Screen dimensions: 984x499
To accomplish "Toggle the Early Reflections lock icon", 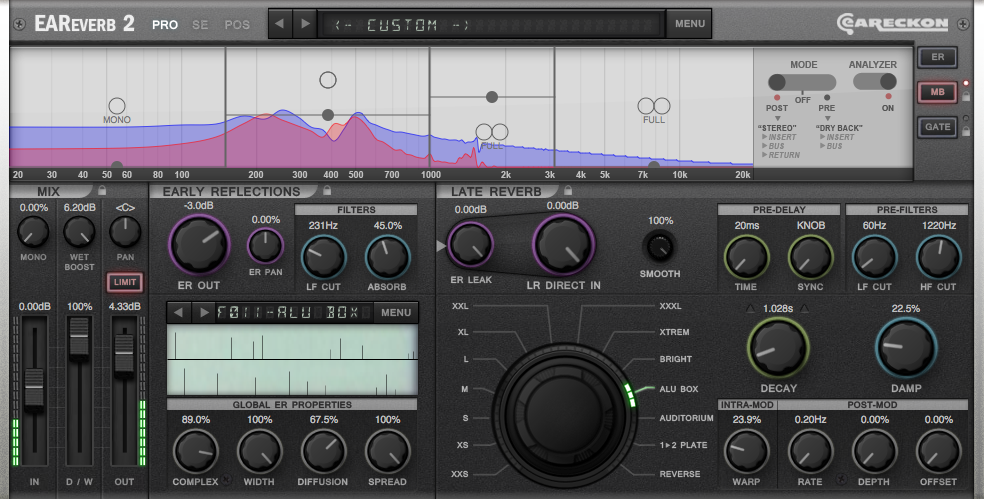I will [x=326, y=190].
